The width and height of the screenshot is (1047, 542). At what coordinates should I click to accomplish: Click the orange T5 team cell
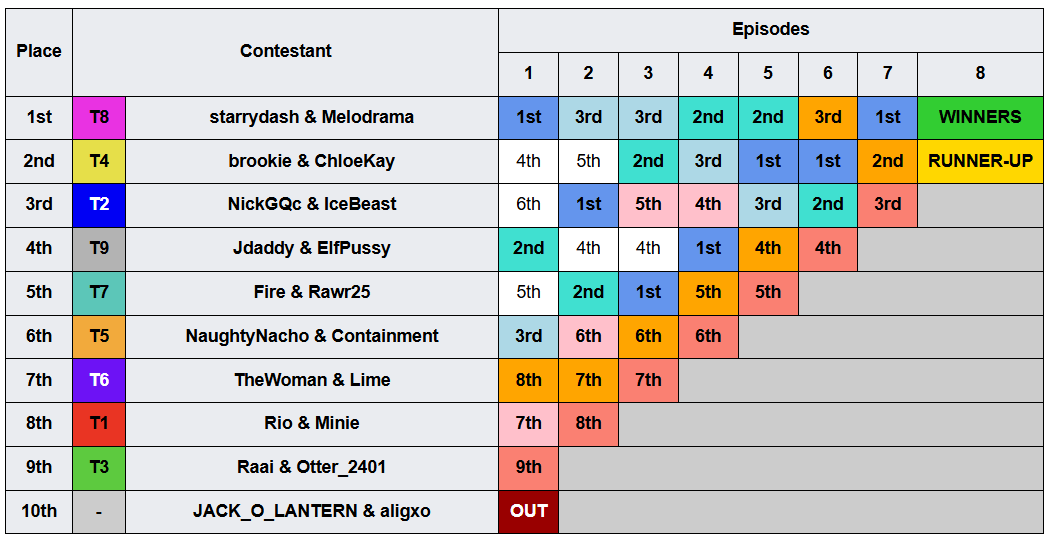[x=99, y=336]
